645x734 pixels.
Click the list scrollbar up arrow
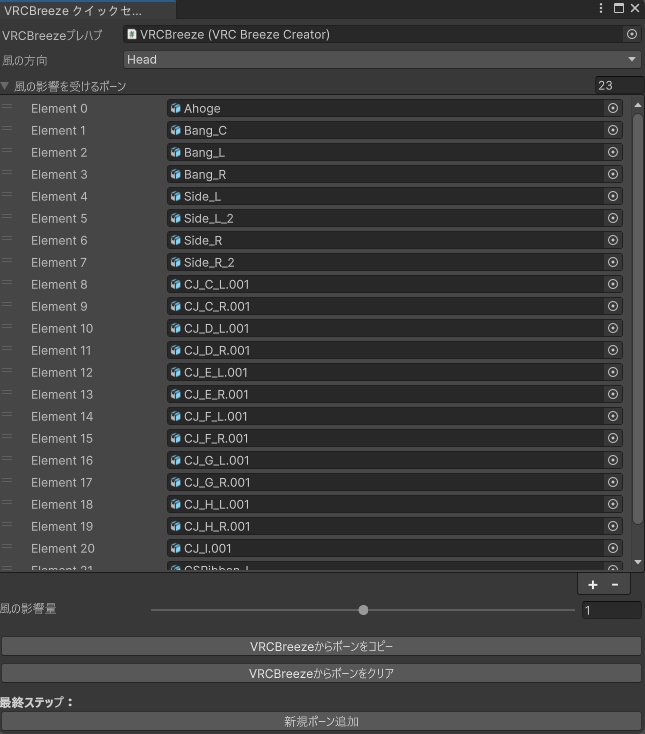click(638, 105)
